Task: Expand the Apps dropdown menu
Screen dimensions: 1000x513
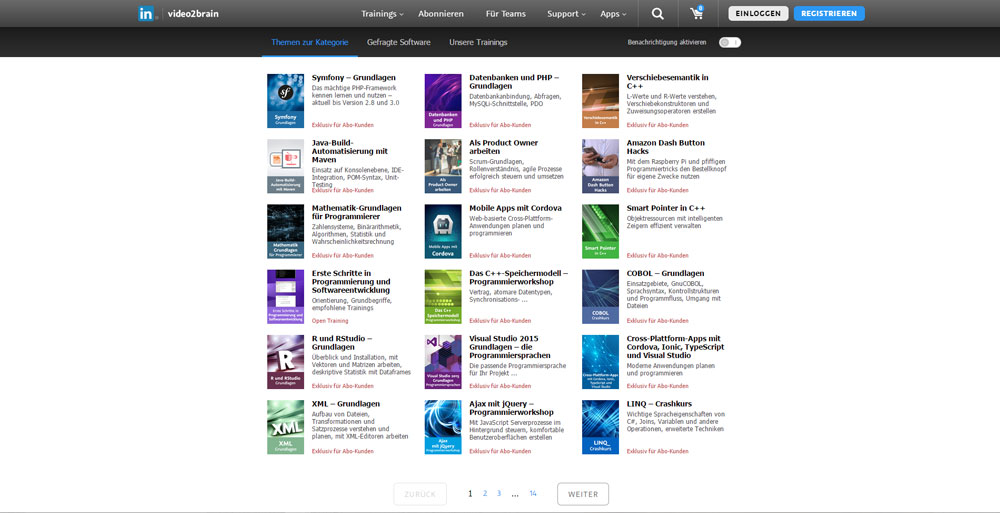Action: coord(613,13)
